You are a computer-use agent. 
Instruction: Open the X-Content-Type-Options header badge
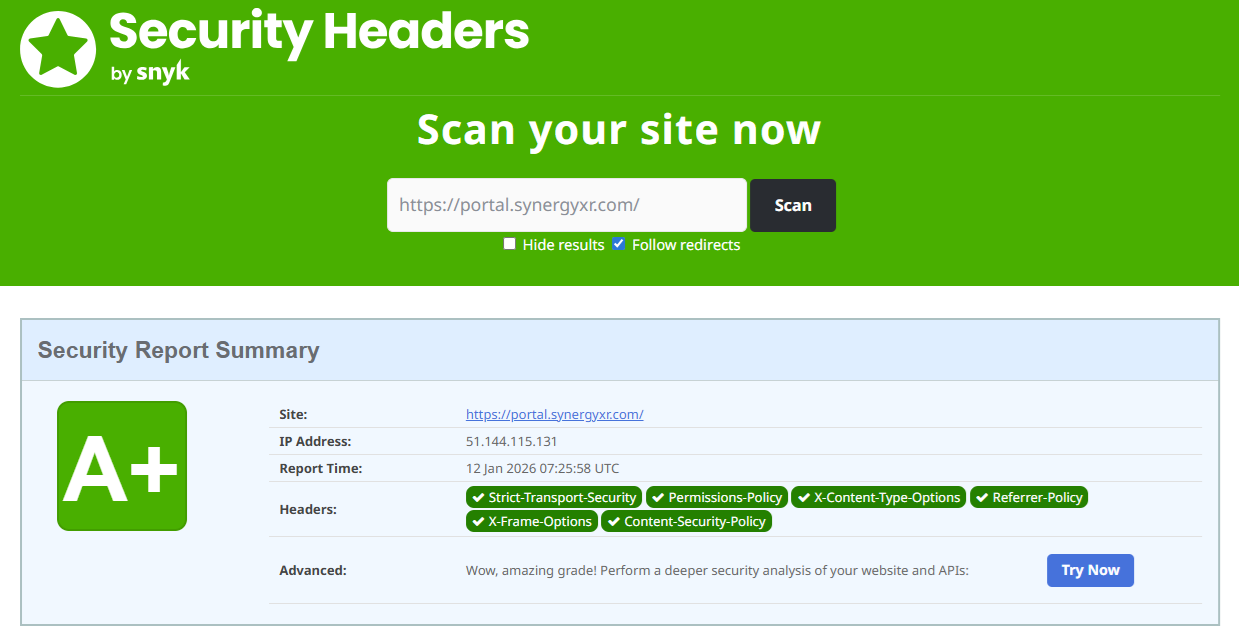[x=879, y=498]
